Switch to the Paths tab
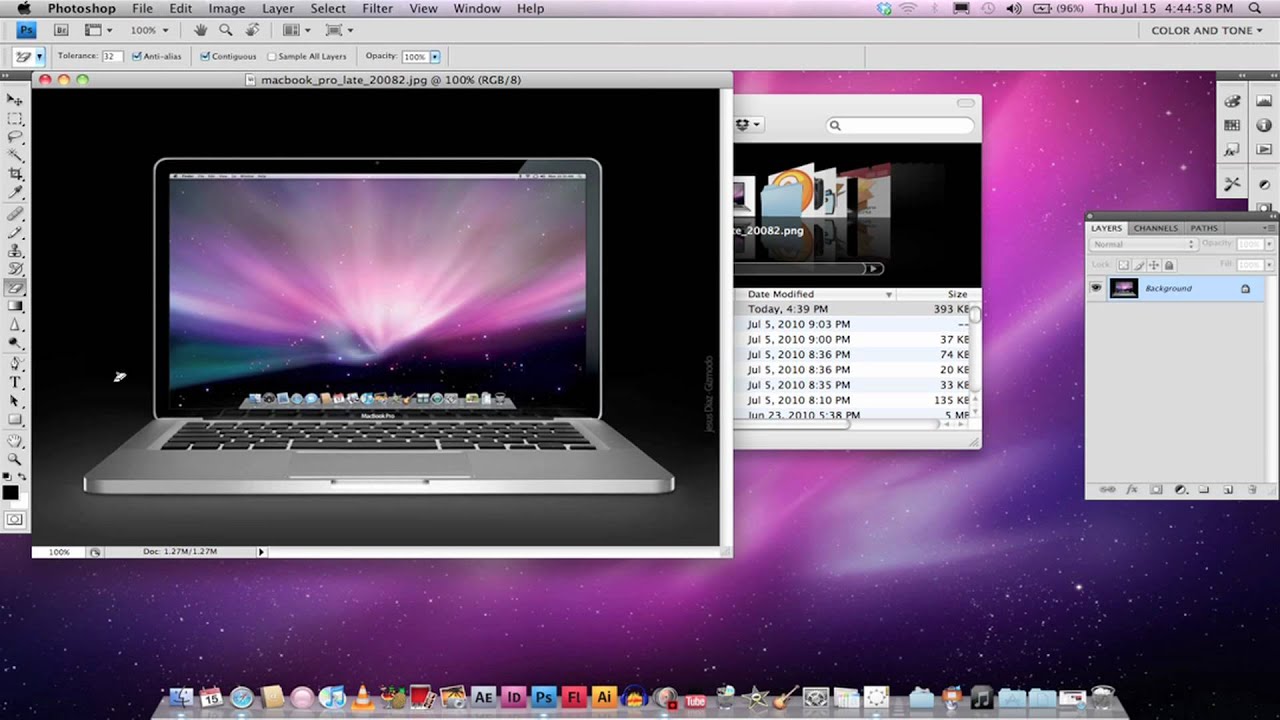 pyautogui.click(x=1204, y=228)
